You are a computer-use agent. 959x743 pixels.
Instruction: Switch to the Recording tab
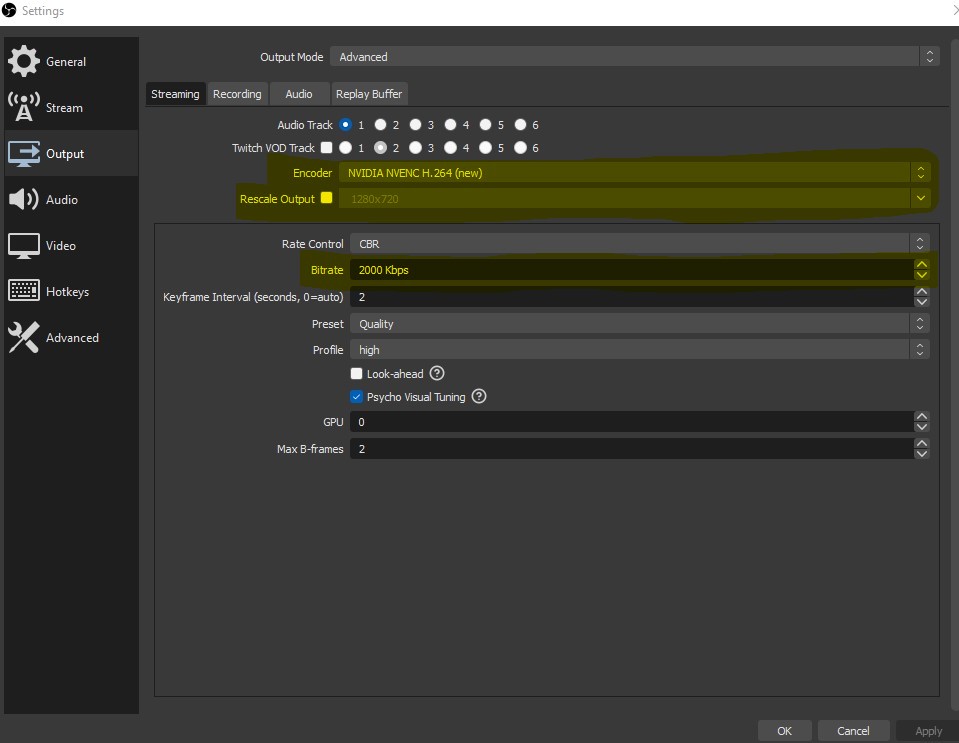click(x=237, y=94)
